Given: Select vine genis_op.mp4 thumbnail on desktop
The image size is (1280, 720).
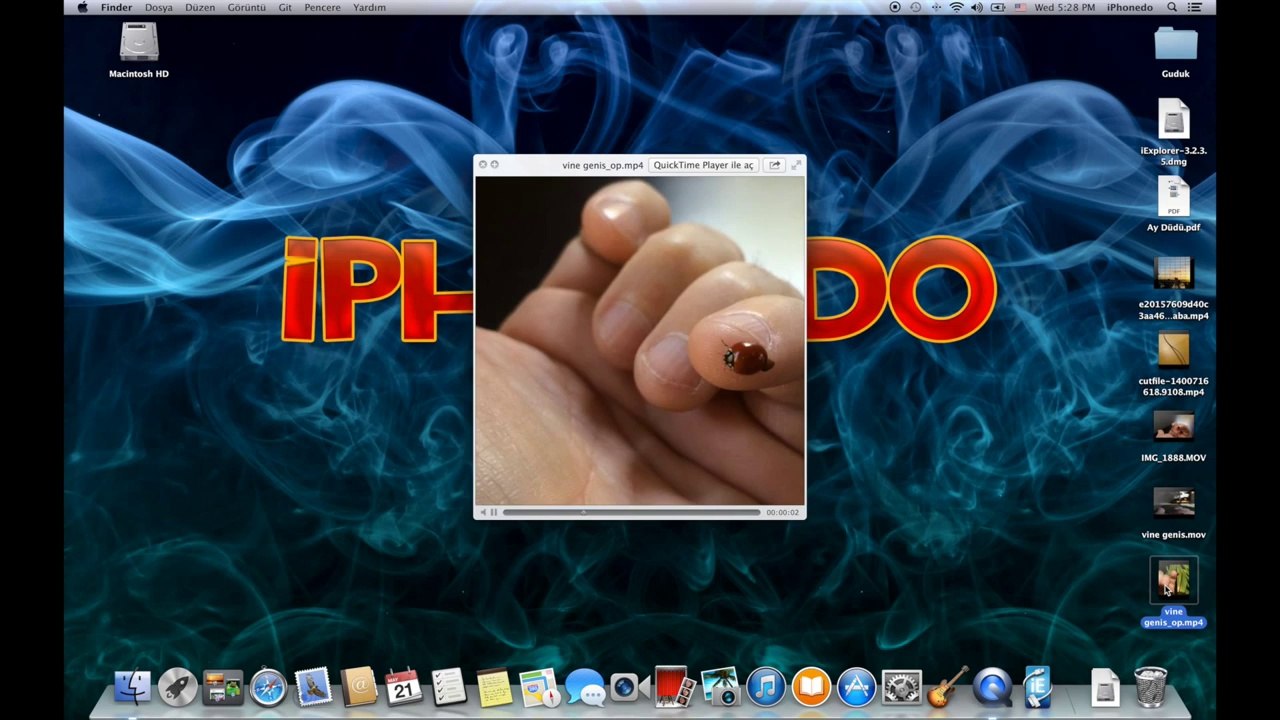Looking at the screenshot, I should (1174, 580).
